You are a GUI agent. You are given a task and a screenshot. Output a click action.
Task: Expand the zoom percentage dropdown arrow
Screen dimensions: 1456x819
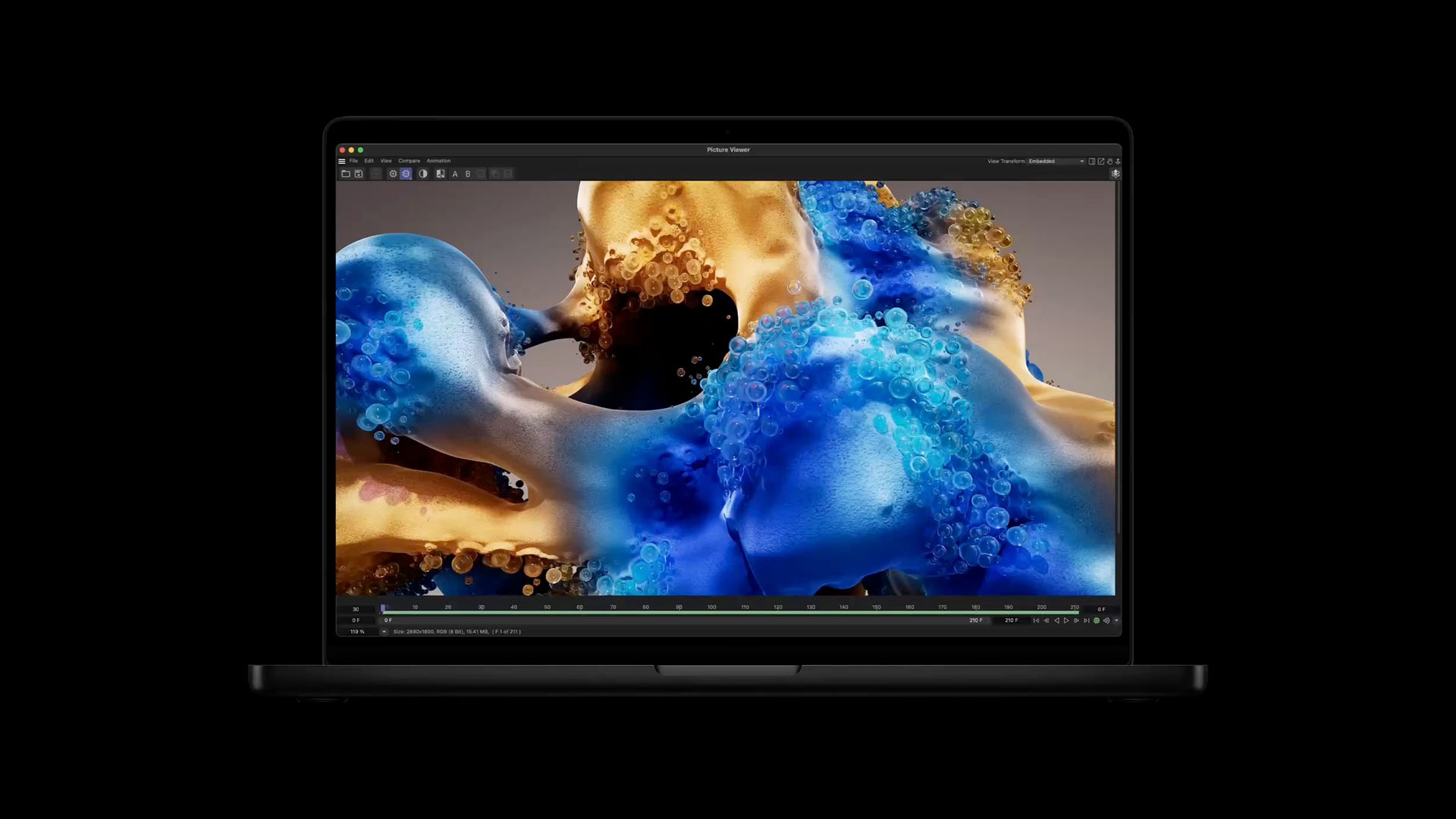(384, 632)
